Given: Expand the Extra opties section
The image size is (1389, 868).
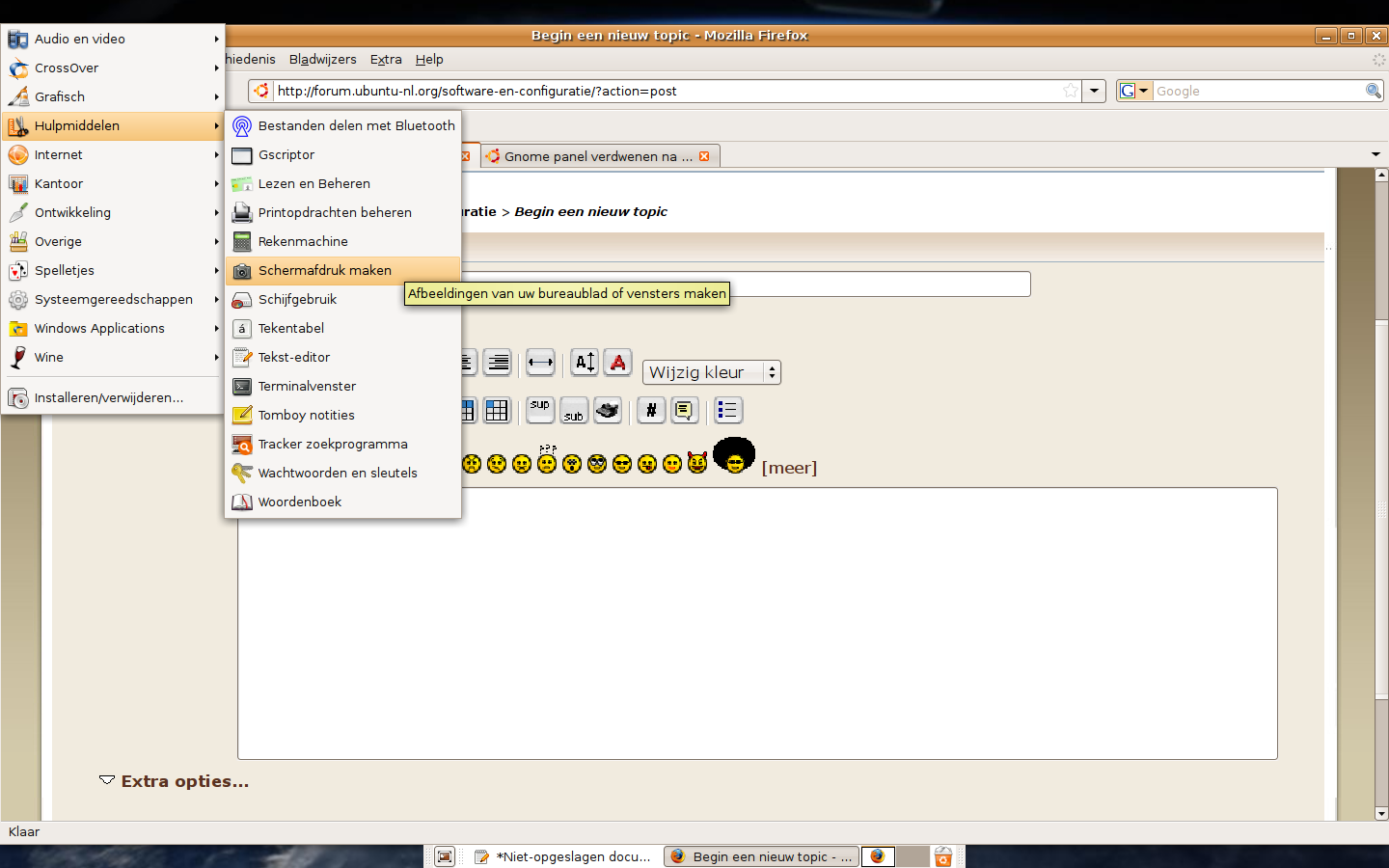Looking at the screenshot, I should pyautogui.click(x=175, y=781).
